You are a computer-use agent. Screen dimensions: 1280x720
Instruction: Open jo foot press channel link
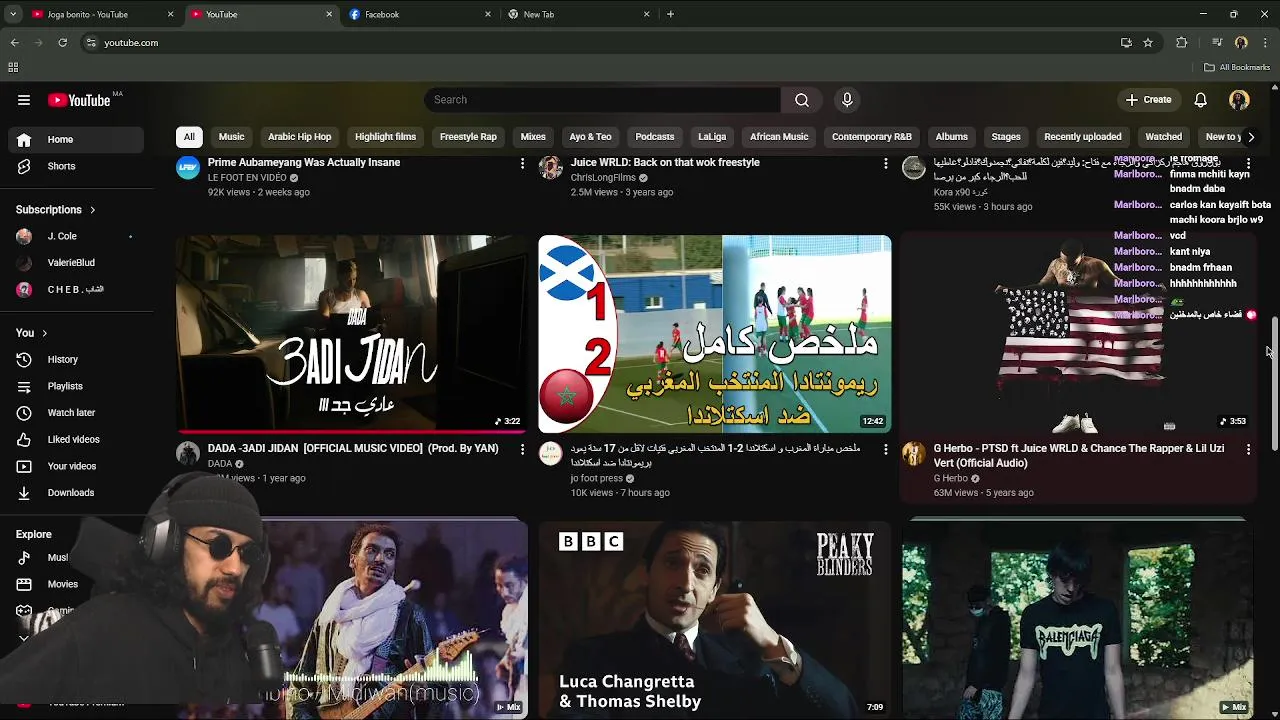(x=597, y=479)
